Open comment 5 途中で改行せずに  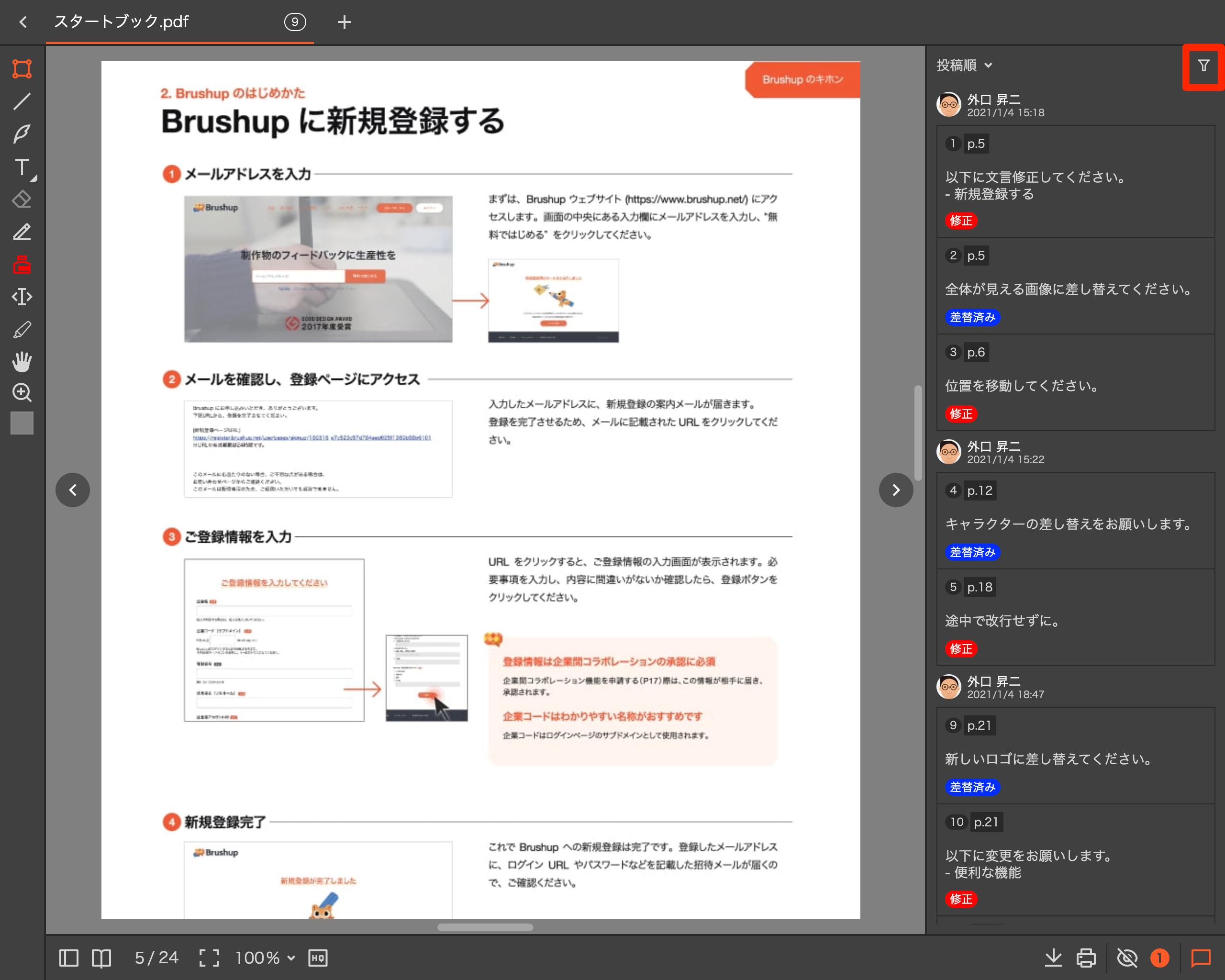coord(1075,617)
